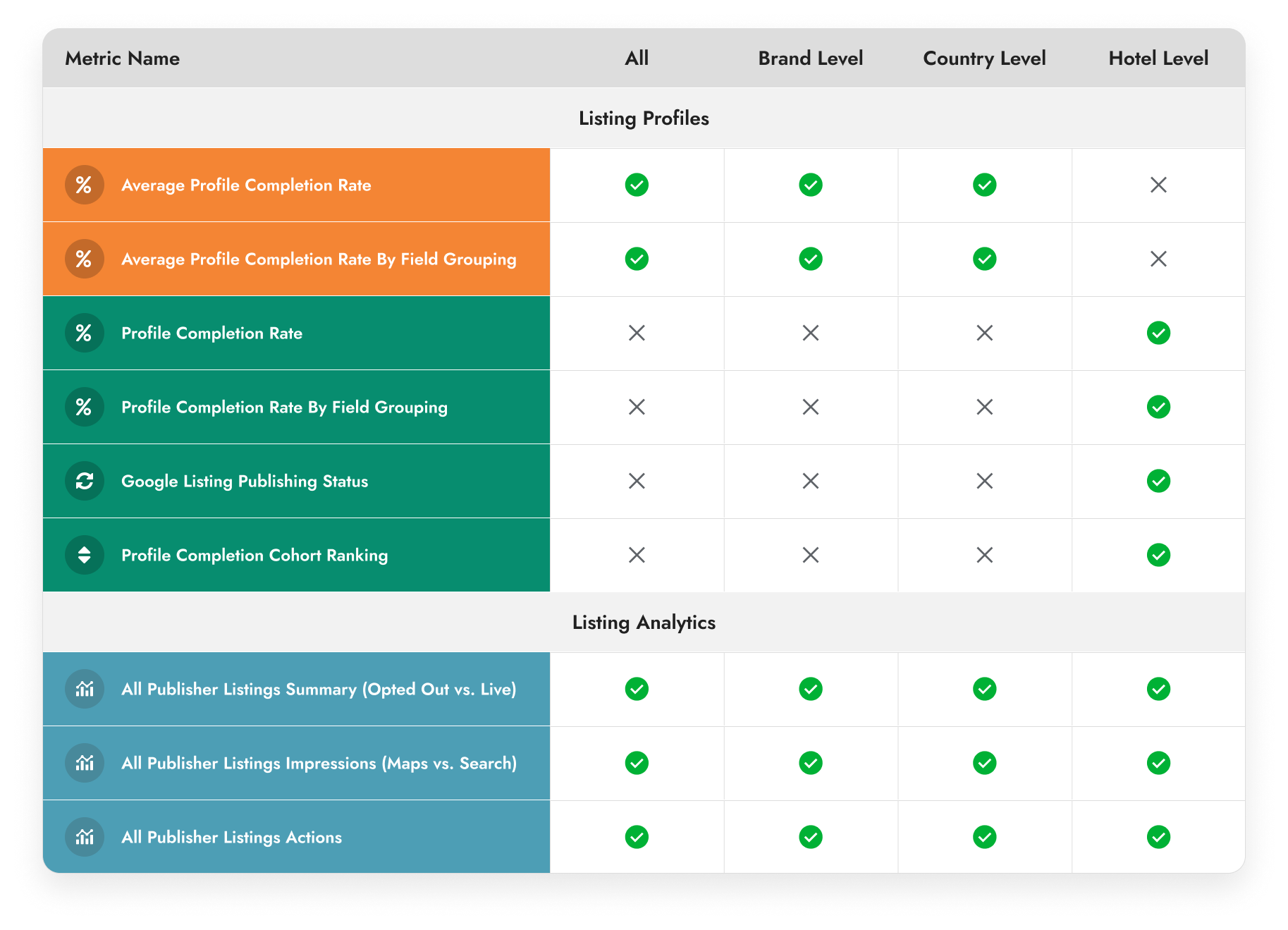Click chart icon for All Publisher Listings Summary

pos(84,689)
